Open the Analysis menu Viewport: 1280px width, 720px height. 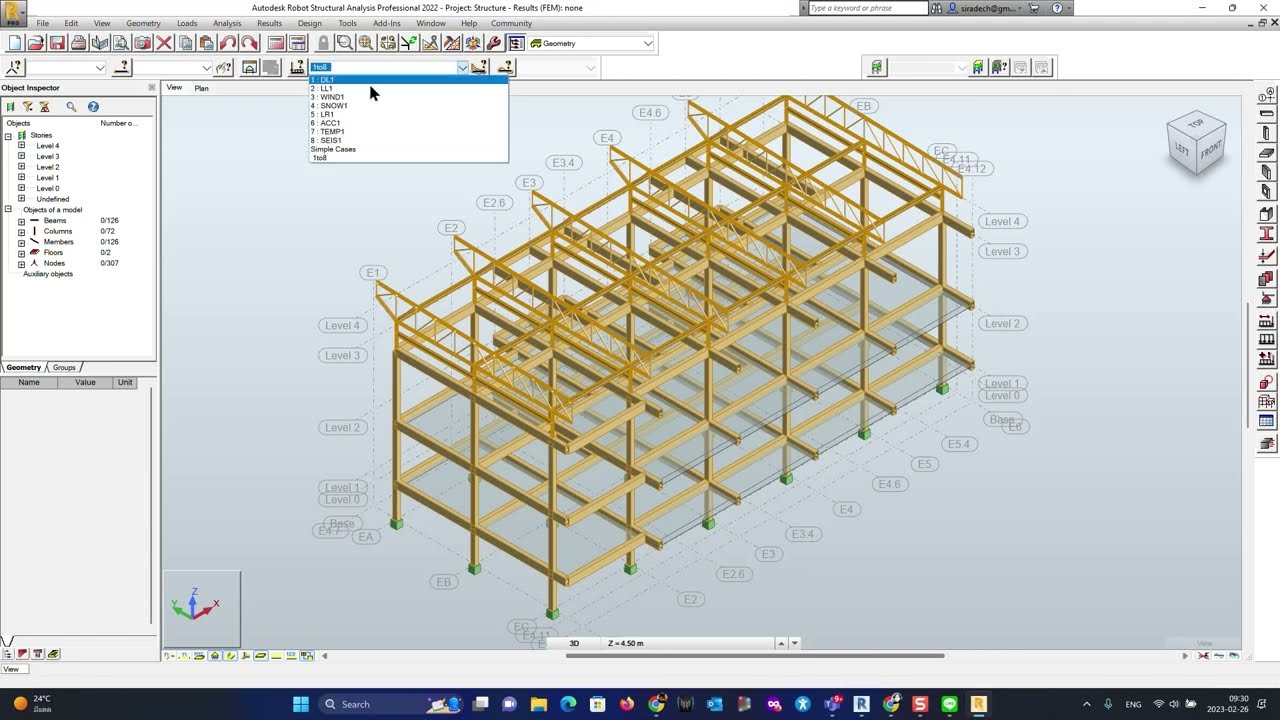227,23
